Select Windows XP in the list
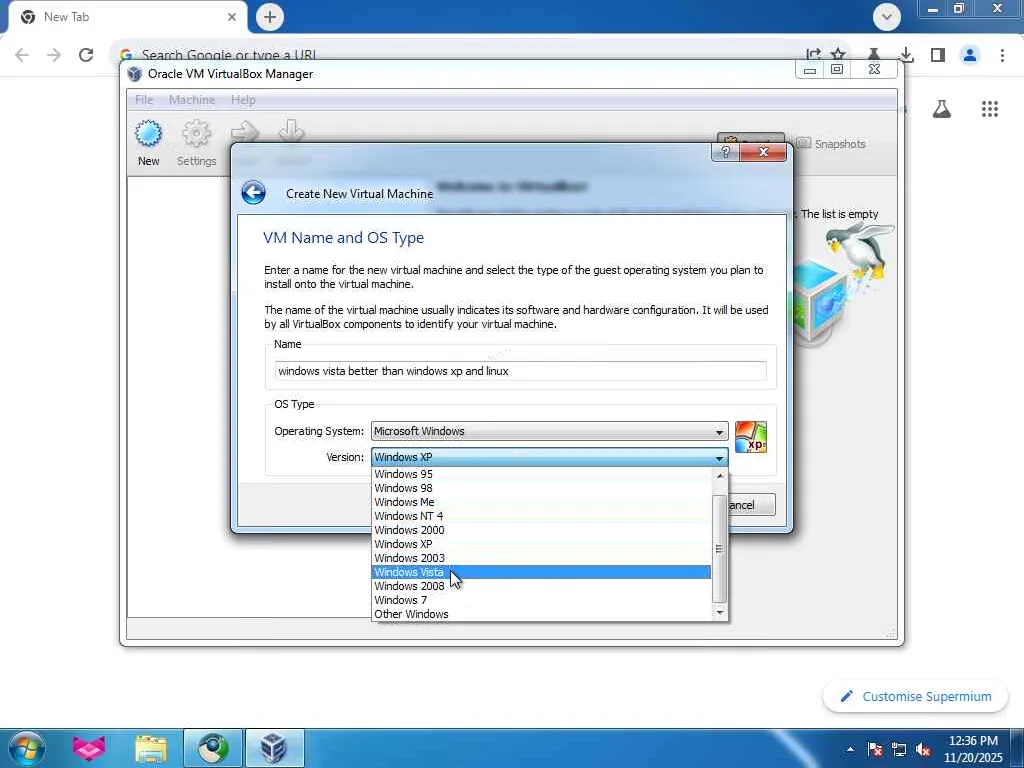The width and height of the screenshot is (1024, 768). click(541, 544)
